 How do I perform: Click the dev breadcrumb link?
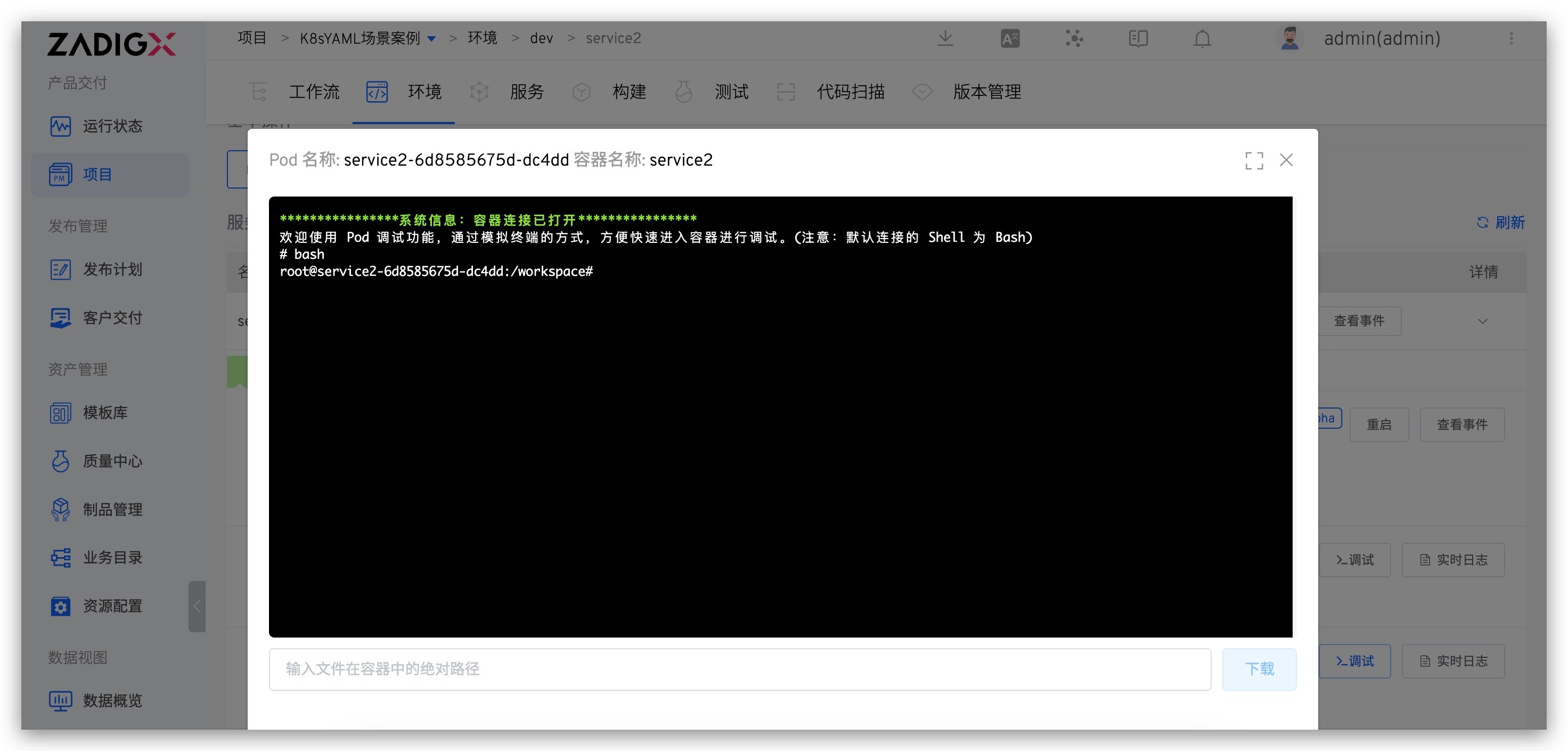pos(541,38)
